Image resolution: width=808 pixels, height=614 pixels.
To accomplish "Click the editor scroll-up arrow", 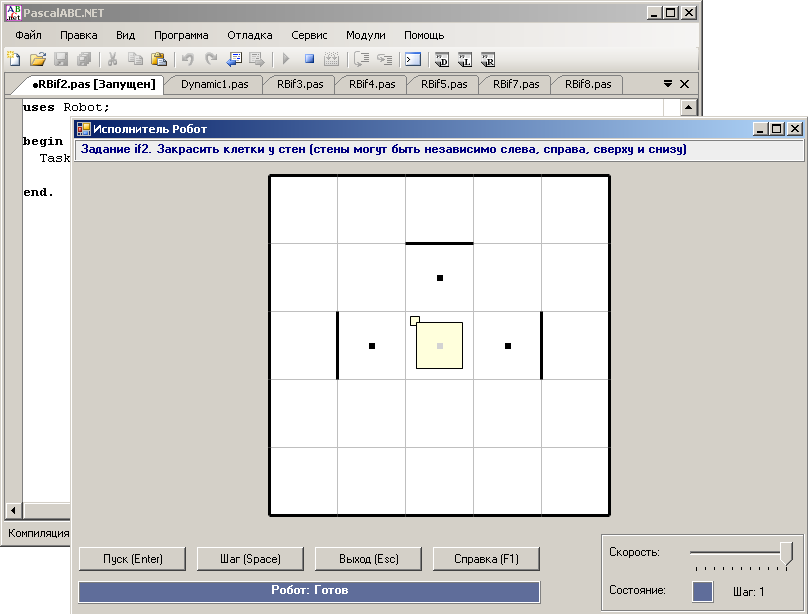I will point(688,107).
